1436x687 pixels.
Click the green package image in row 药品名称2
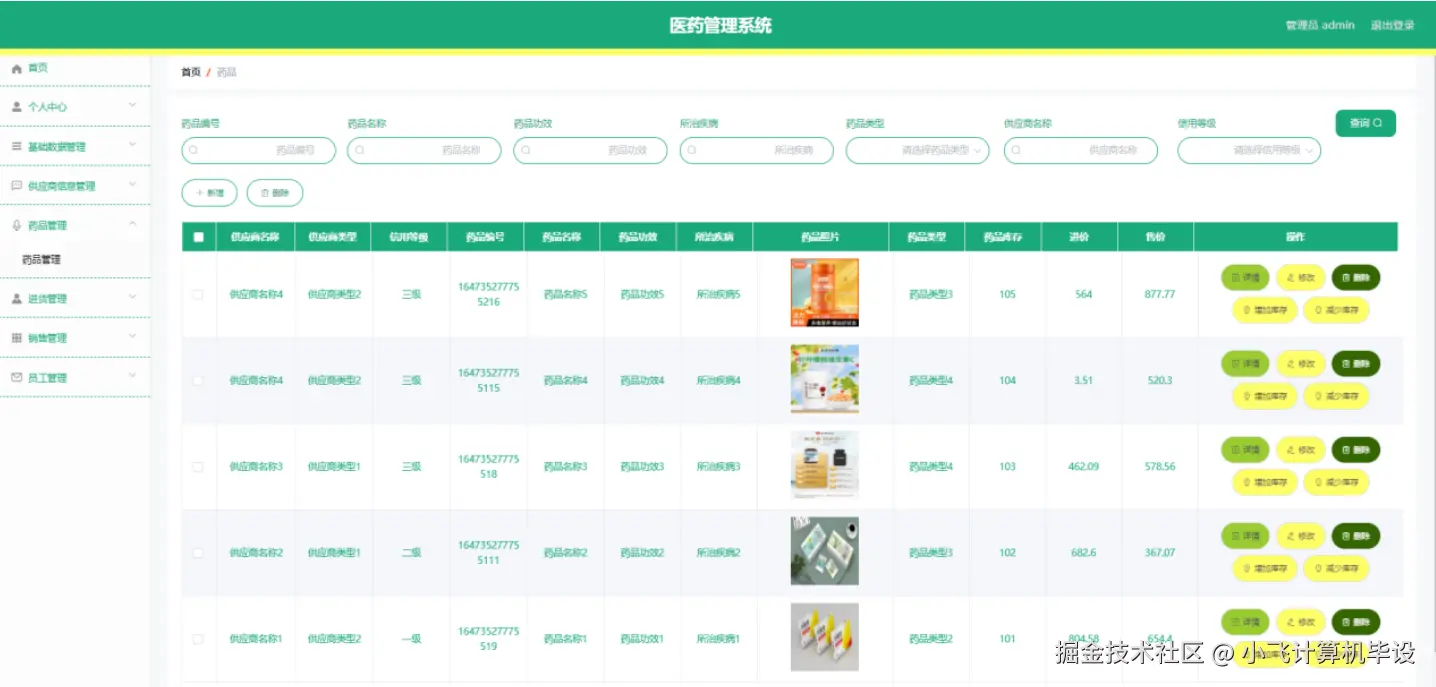[824, 551]
